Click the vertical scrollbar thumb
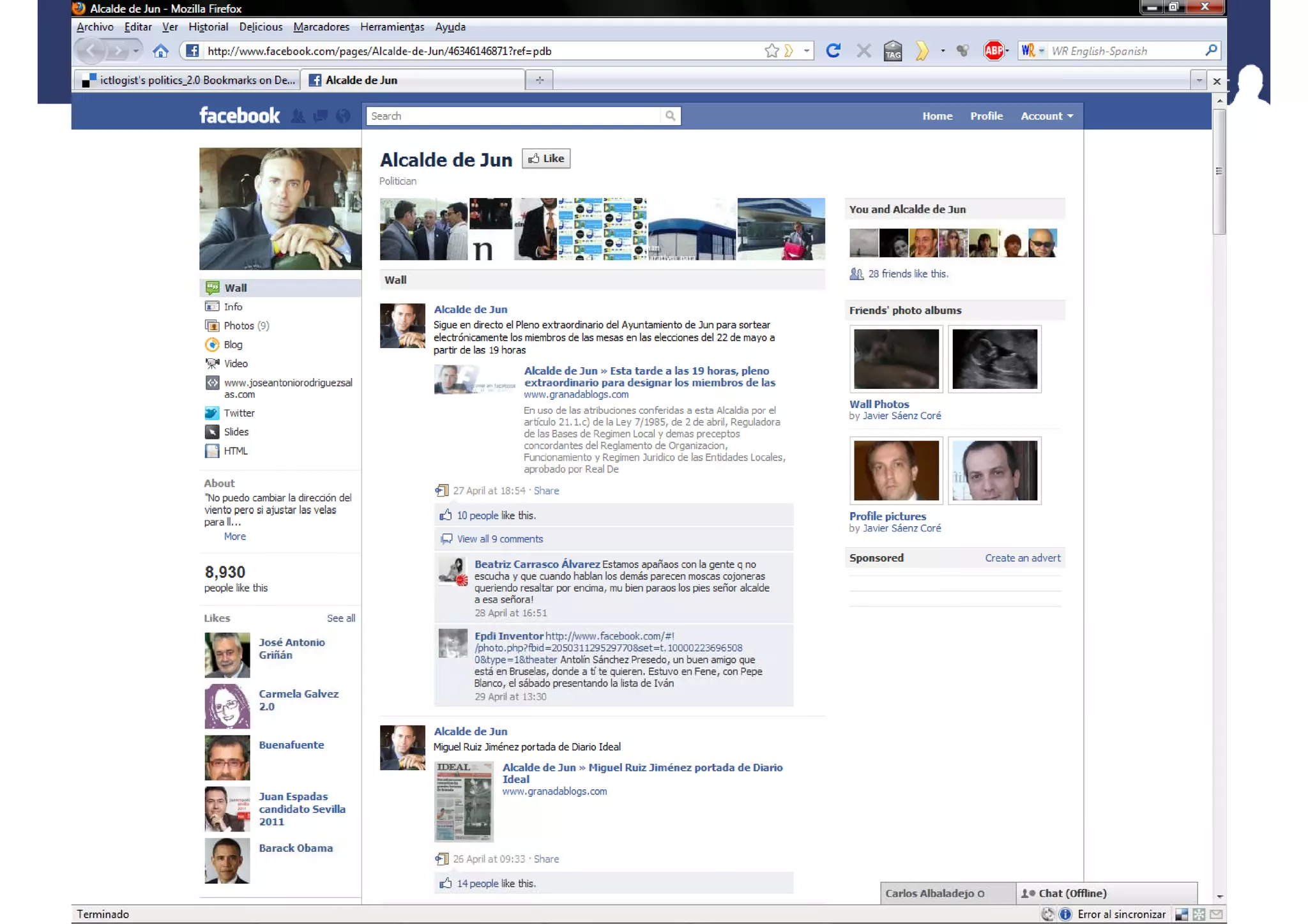 click(1219, 171)
